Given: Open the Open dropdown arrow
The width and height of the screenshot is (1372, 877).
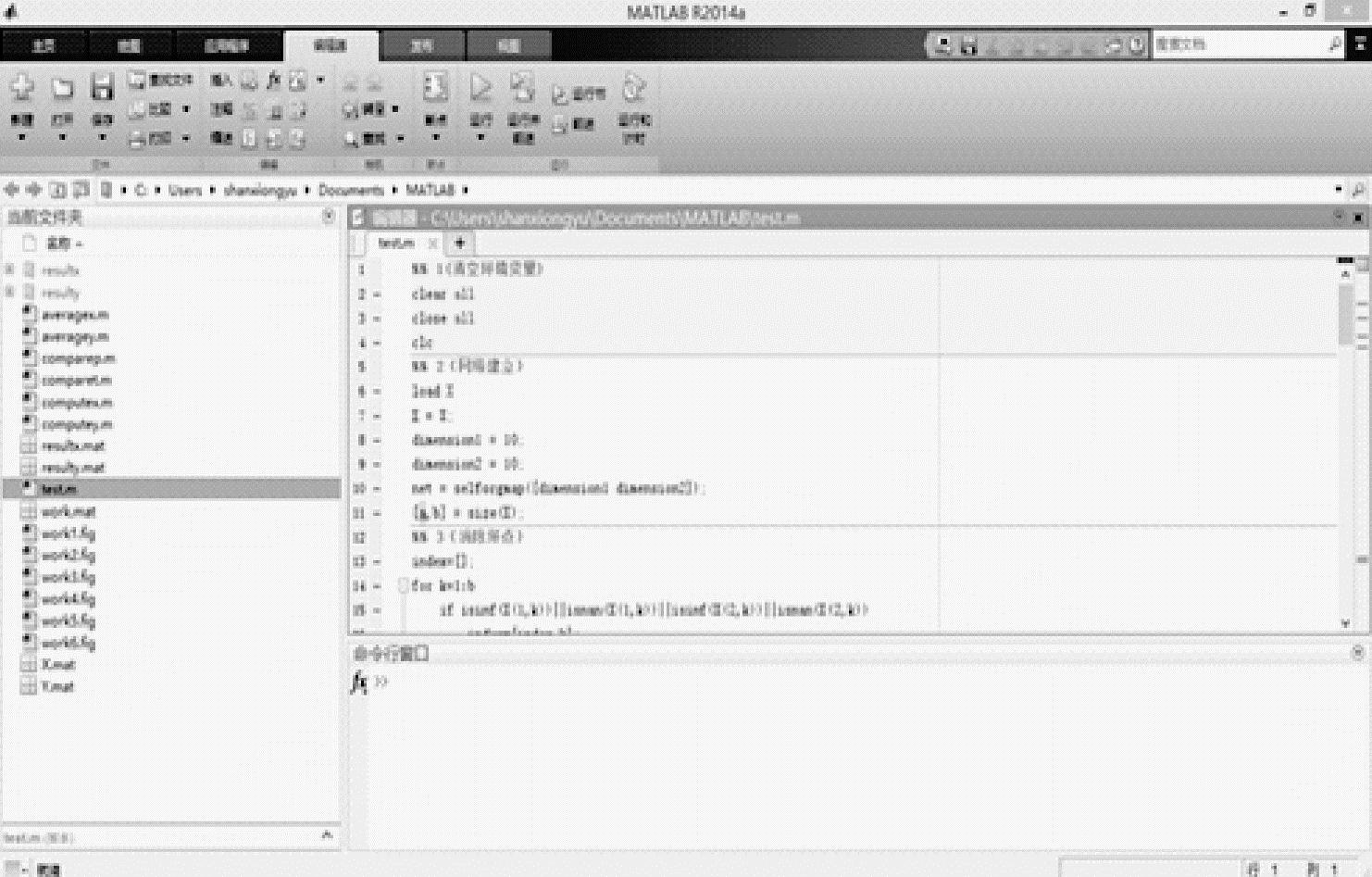Looking at the screenshot, I should click(x=62, y=138).
